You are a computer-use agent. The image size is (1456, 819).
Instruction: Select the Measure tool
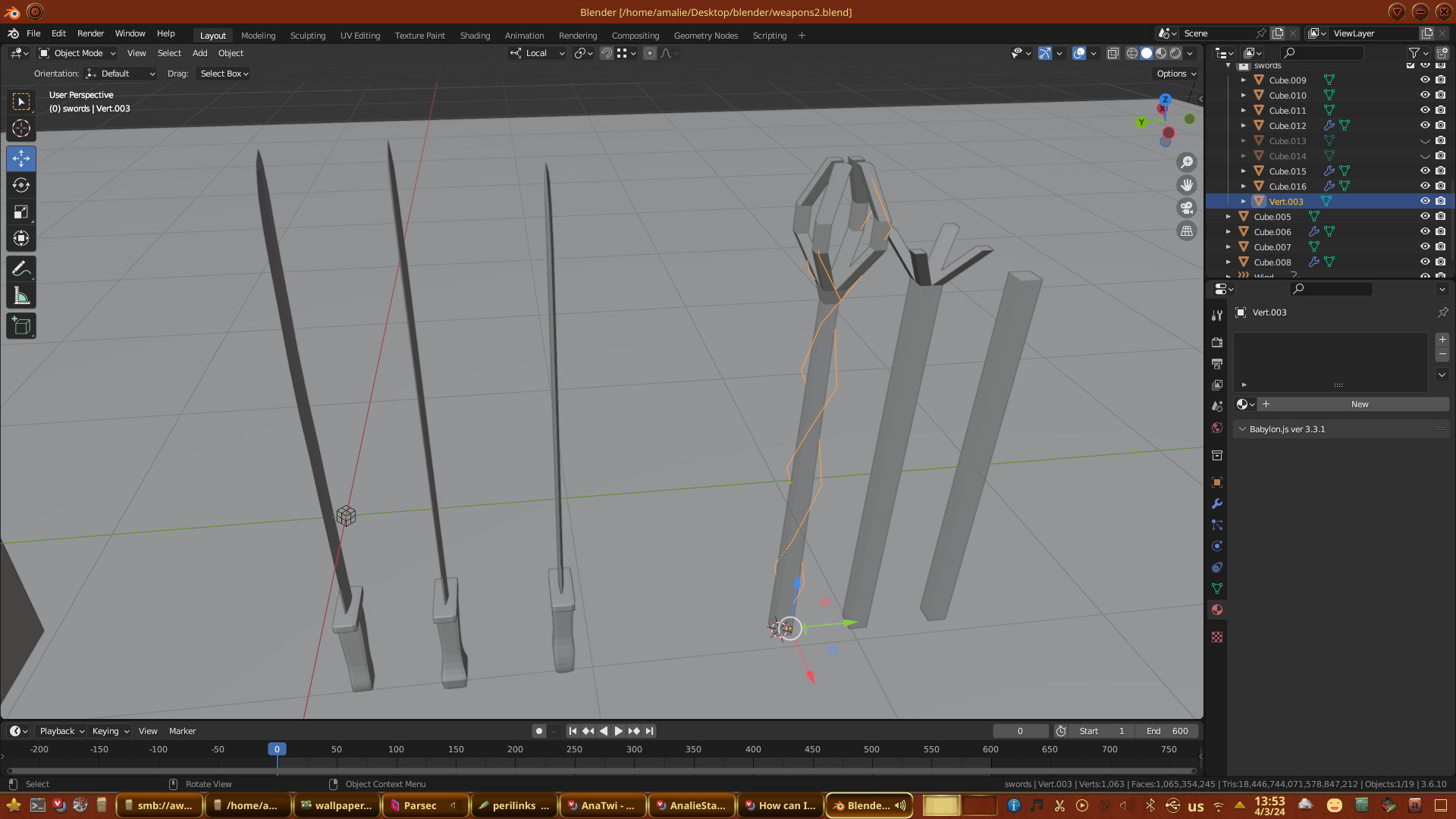click(21, 297)
